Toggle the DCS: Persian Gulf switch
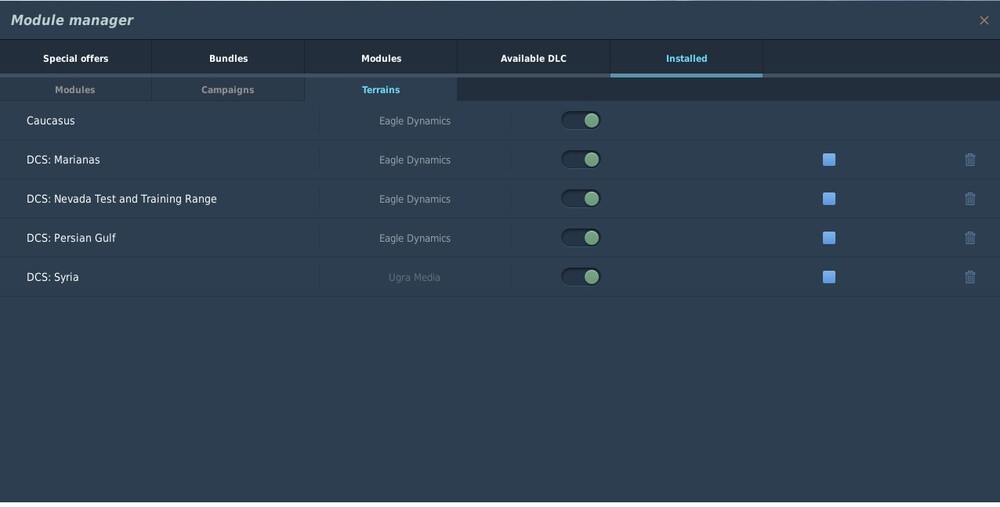 click(581, 238)
